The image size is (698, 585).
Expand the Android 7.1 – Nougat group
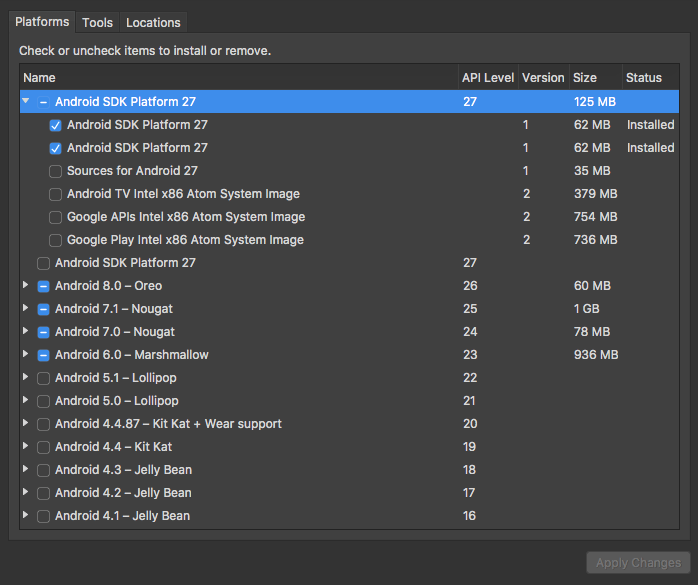pos(26,309)
